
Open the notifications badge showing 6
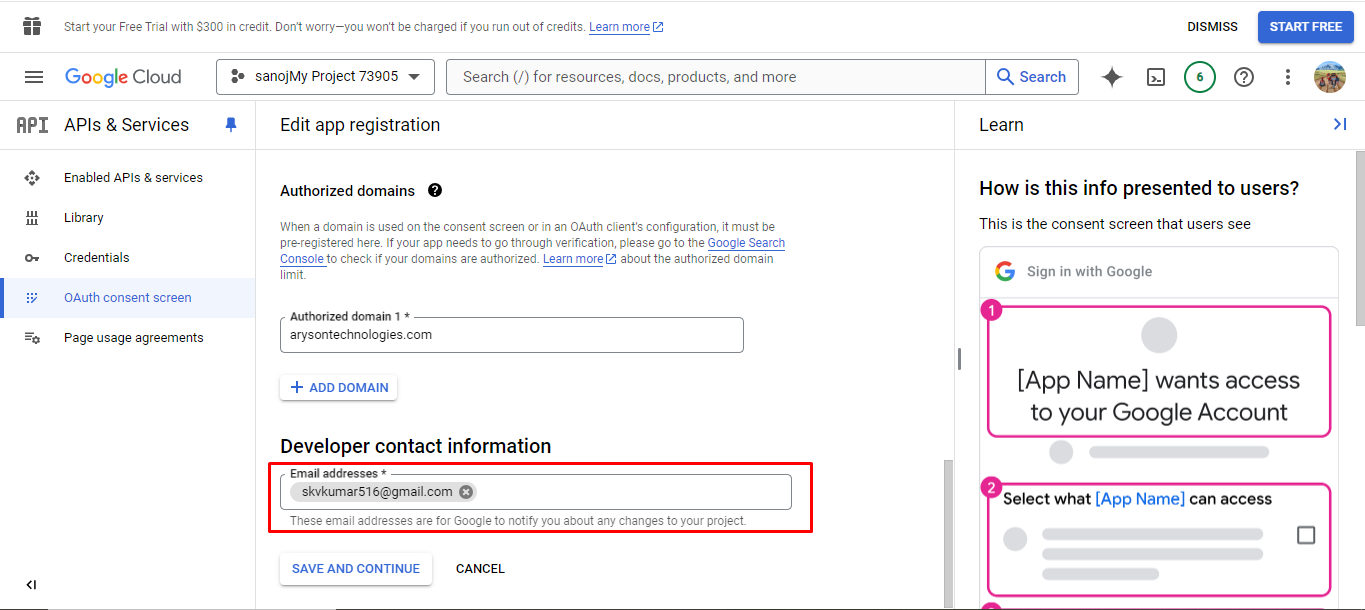click(x=1200, y=77)
